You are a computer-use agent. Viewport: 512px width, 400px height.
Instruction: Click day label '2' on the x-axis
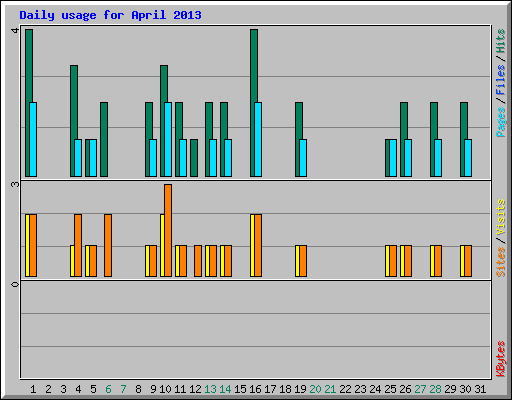48,389
